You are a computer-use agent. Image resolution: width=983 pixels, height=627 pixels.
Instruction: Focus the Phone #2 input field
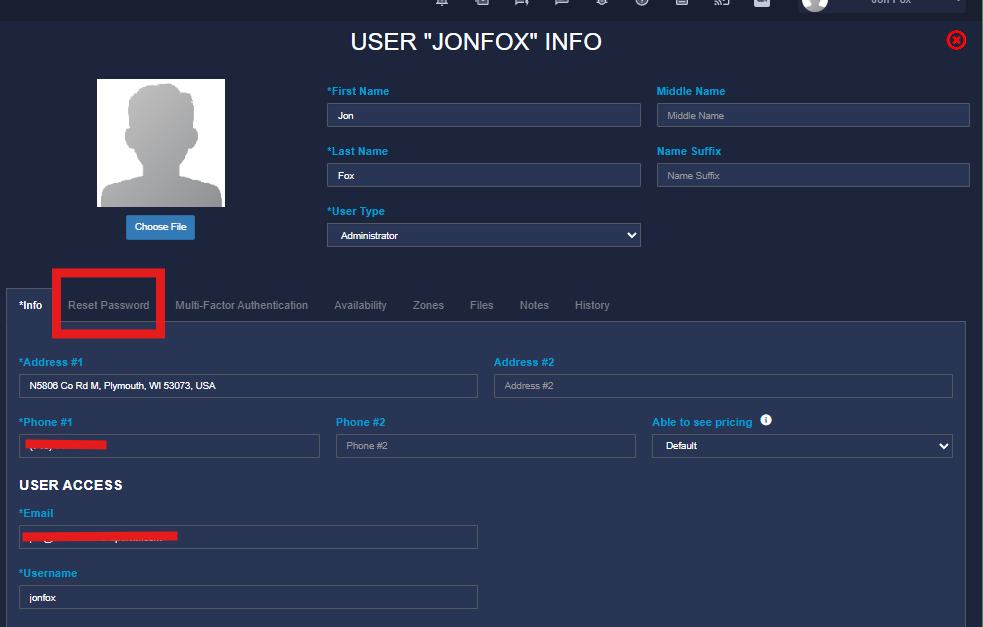pyautogui.click(x=486, y=446)
